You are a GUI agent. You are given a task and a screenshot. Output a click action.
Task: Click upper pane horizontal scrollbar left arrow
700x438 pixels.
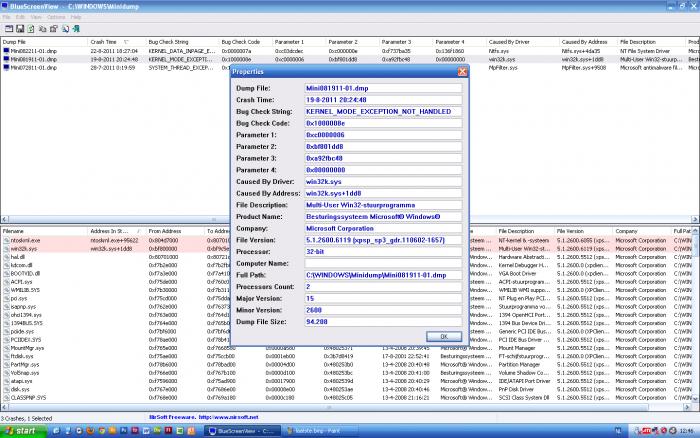[x=4, y=219]
